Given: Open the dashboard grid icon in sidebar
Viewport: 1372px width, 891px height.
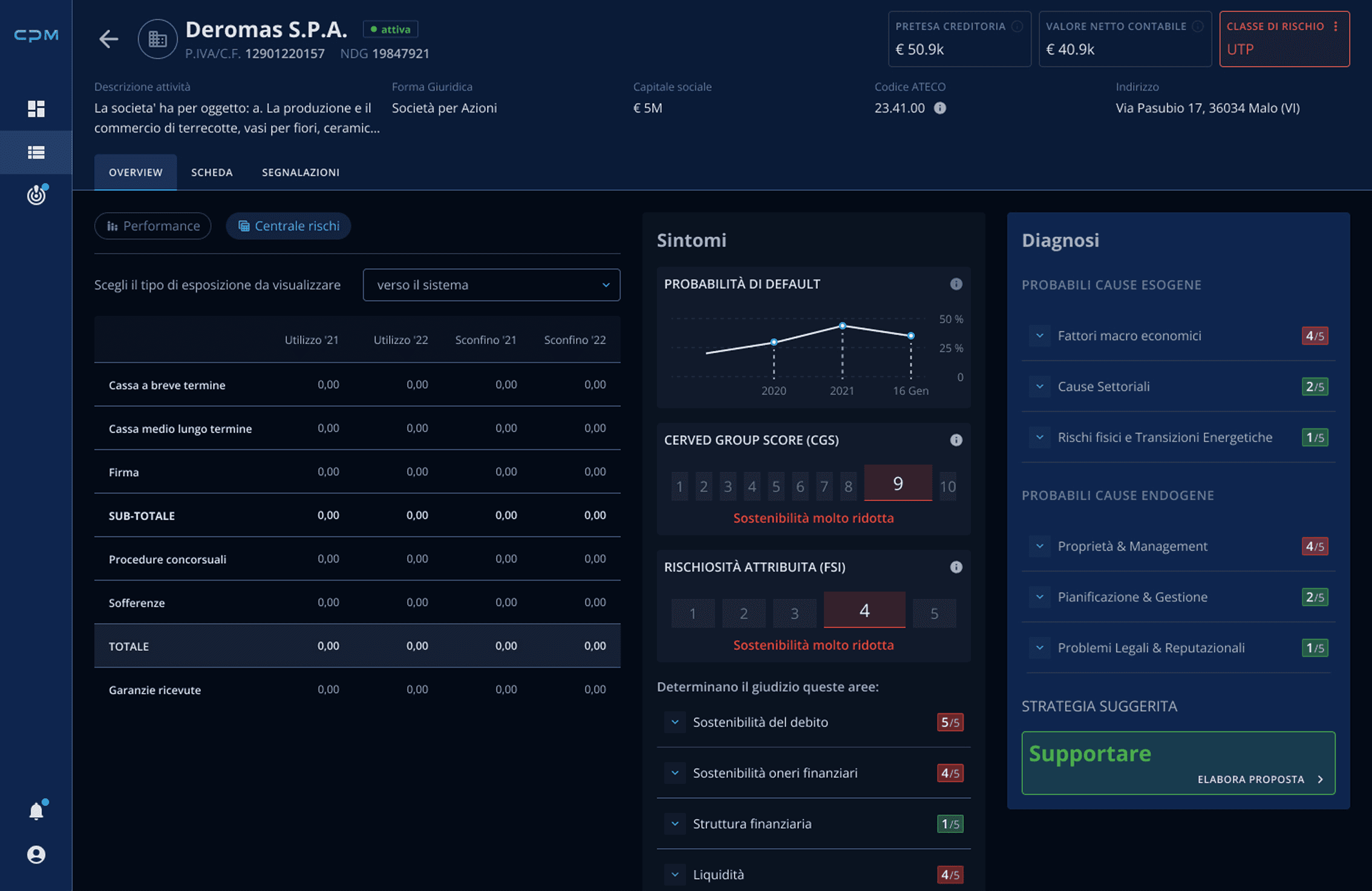Looking at the screenshot, I should pos(36,109).
